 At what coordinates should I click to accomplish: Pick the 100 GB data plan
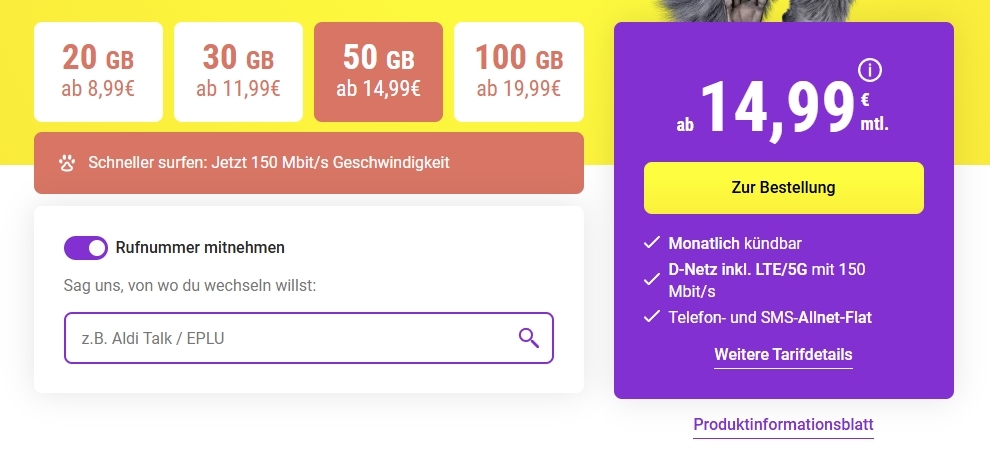518,72
